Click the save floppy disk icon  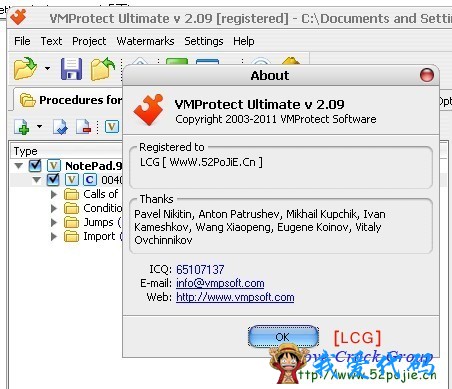click(71, 69)
